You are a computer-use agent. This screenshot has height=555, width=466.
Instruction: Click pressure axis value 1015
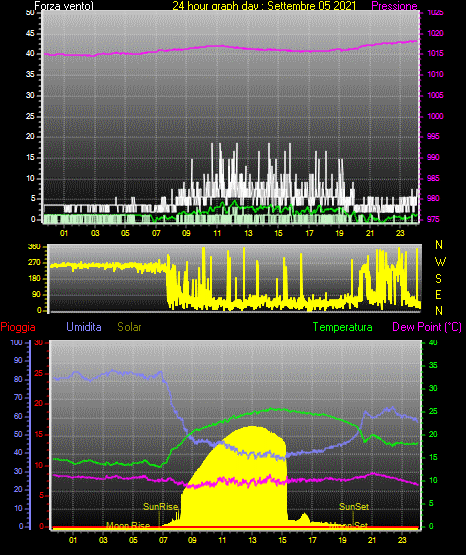pos(435,53)
